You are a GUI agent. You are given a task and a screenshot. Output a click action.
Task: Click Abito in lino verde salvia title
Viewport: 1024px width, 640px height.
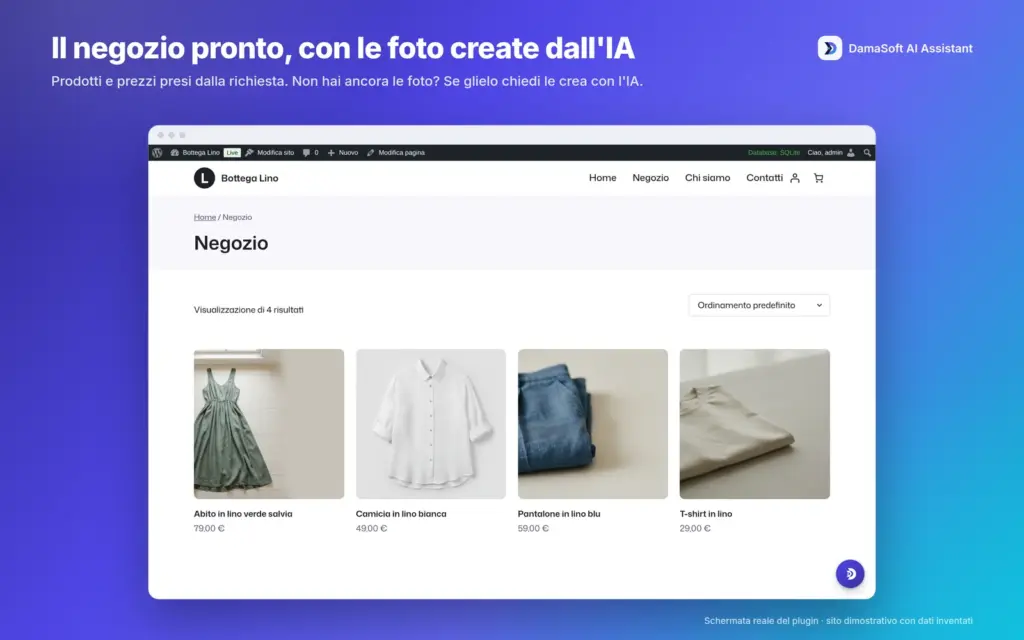point(243,514)
